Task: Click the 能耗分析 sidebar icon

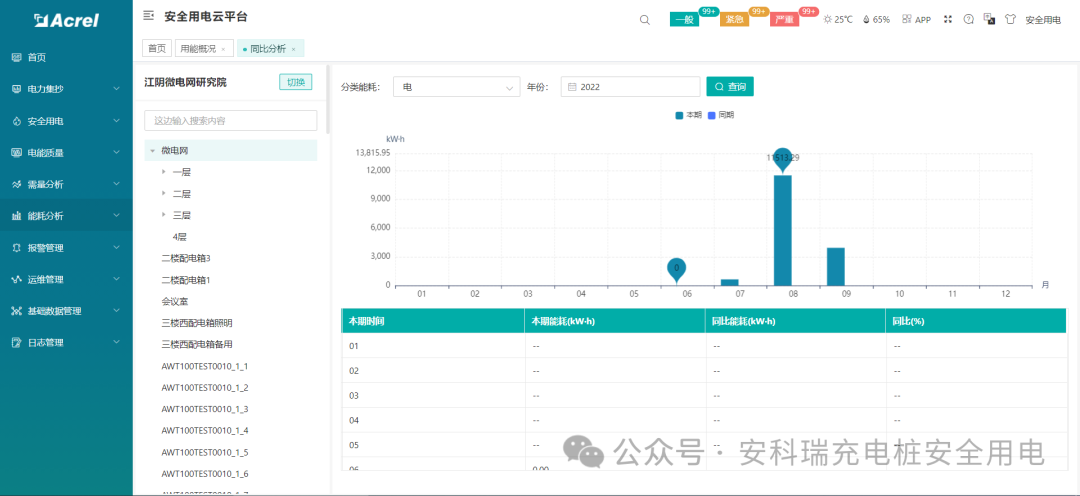Action: pyautogui.click(x=17, y=216)
